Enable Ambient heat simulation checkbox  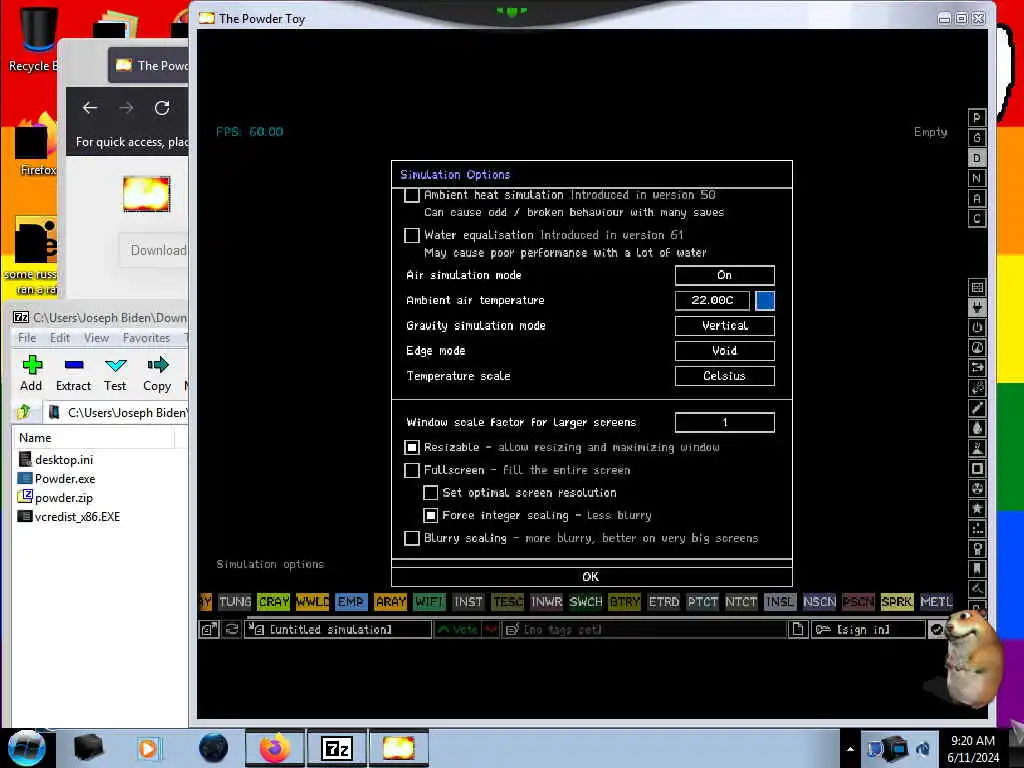pyautogui.click(x=411, y=195)
